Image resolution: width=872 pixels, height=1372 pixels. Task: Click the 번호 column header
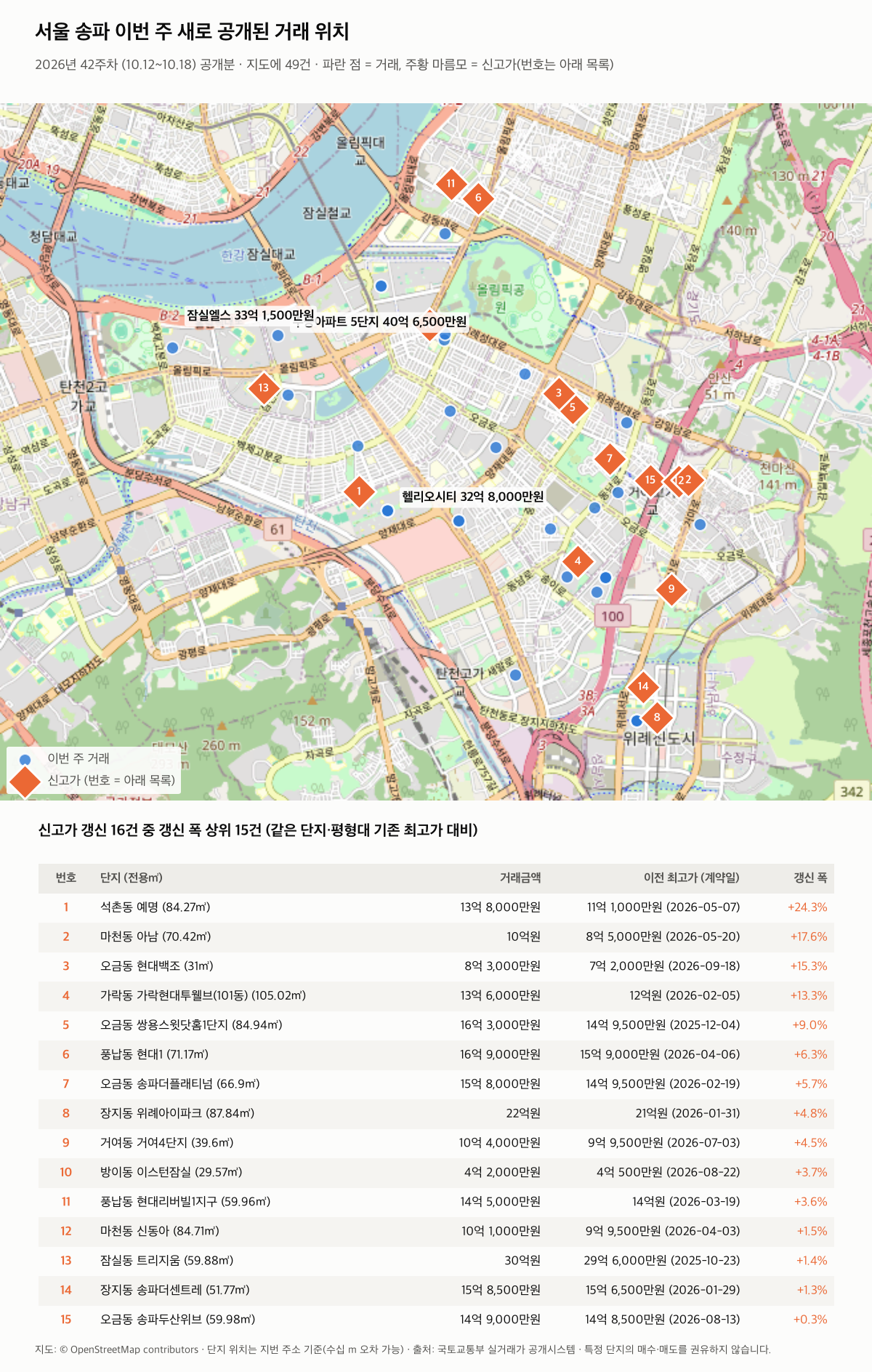coord(66,878)
